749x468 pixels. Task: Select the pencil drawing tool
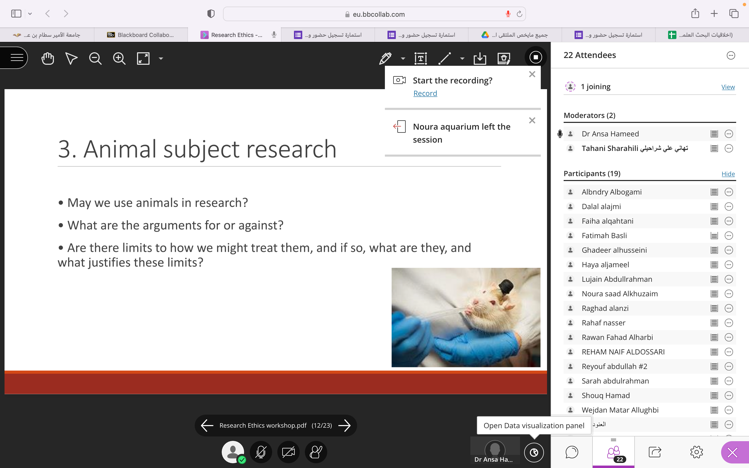pyautogui.click(x=385, y=59)
